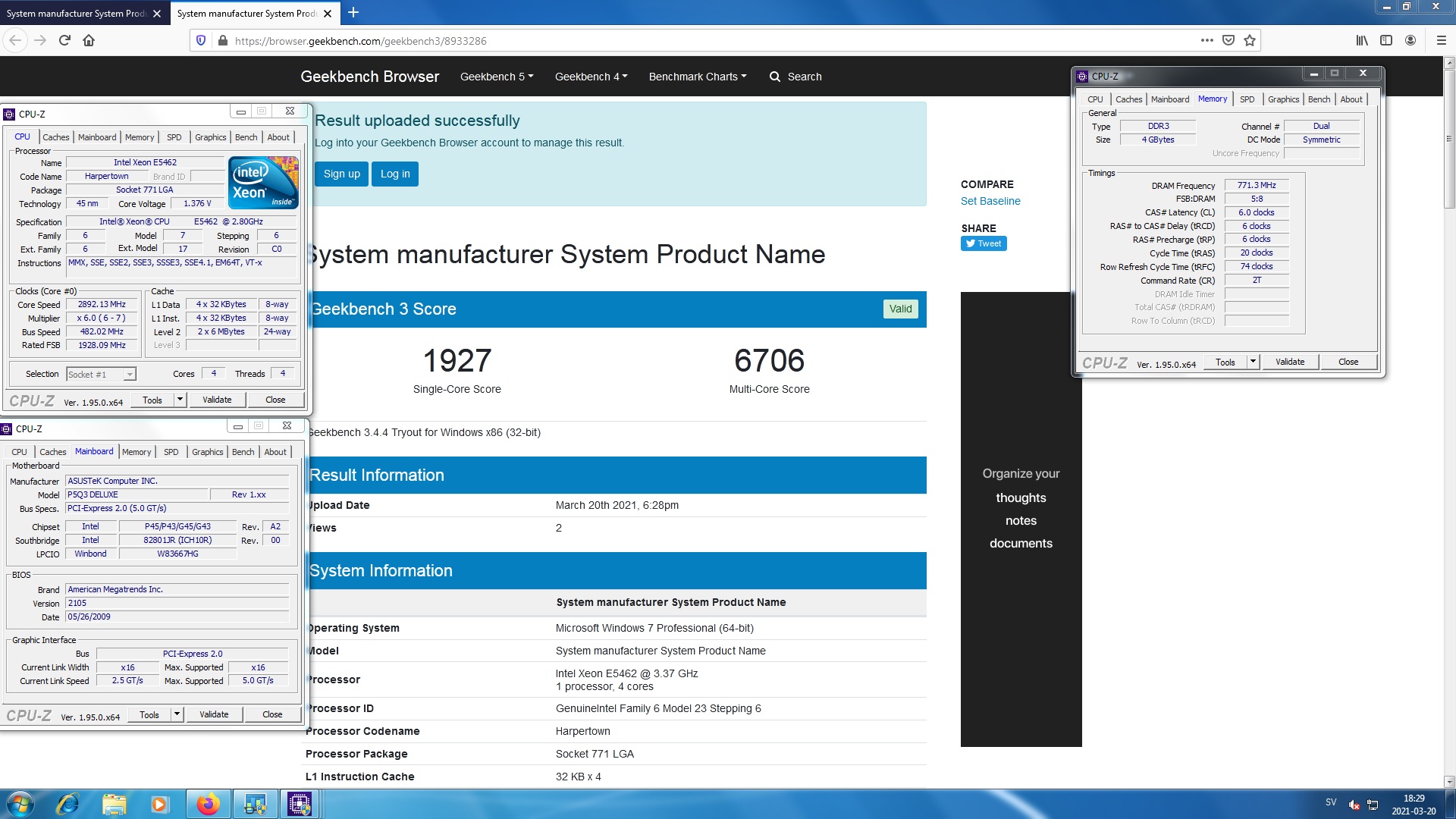
Task: Click Tools button in CPU-Z Memory window
Action: tap(1225, 362)
